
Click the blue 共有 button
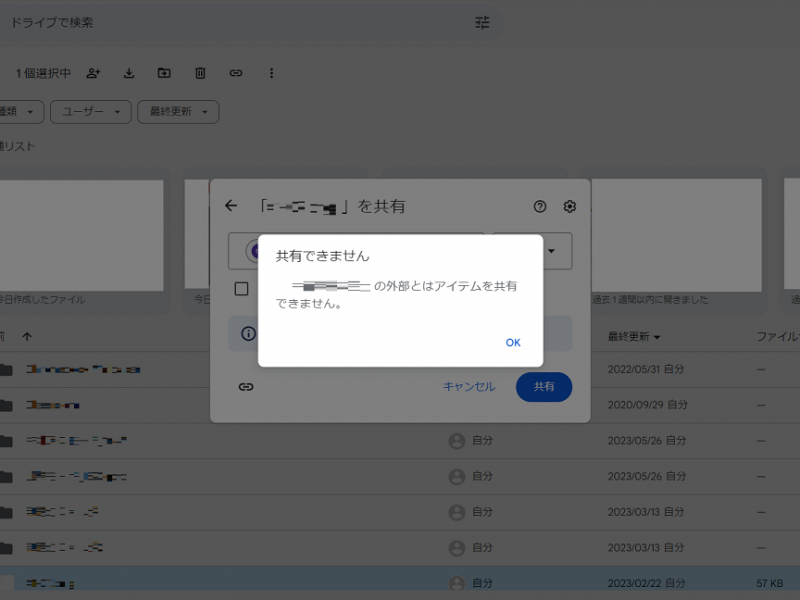[x=544, y=387]
